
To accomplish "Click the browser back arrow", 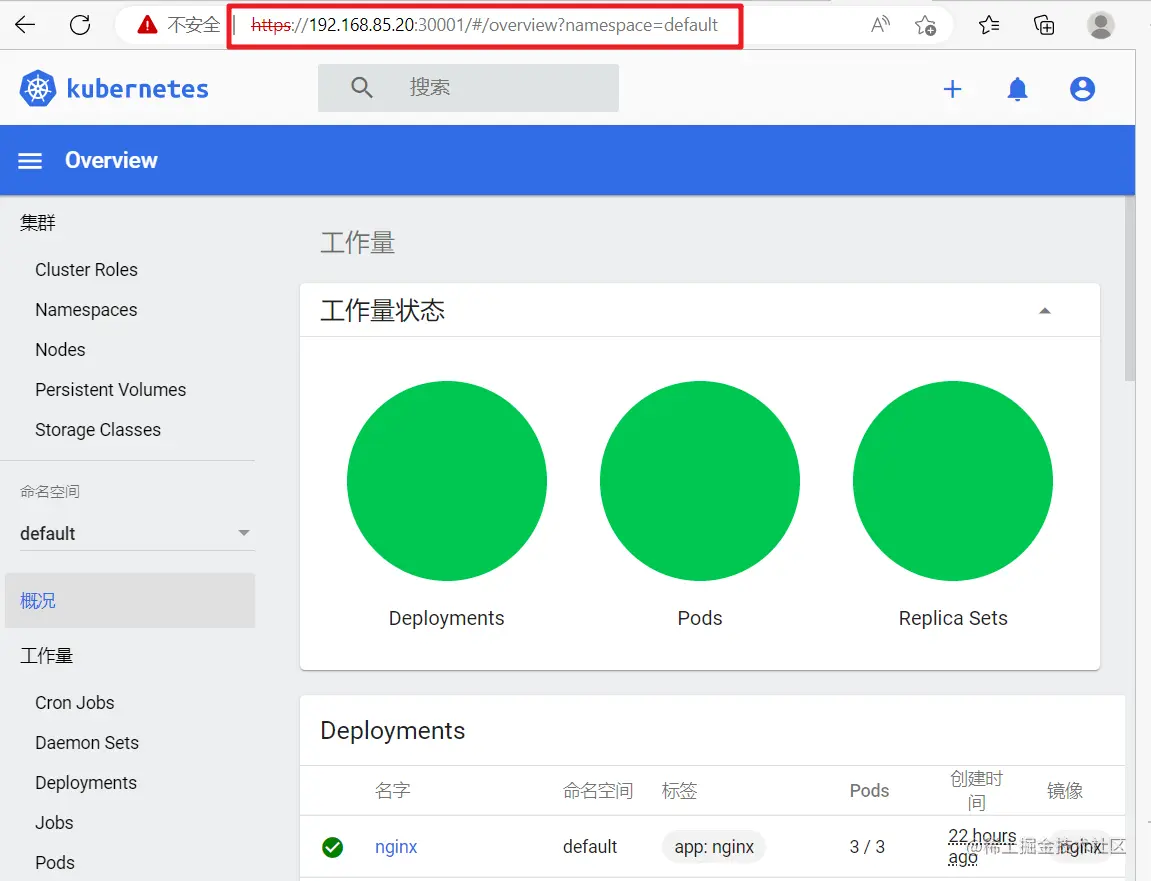I will click(x=25, y=25).
